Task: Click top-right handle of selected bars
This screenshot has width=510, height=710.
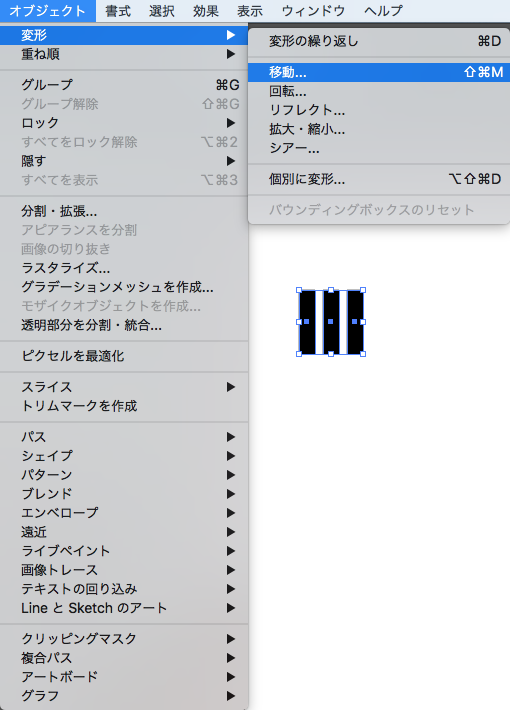Action: pyautogui.click(x=363, y=290)
